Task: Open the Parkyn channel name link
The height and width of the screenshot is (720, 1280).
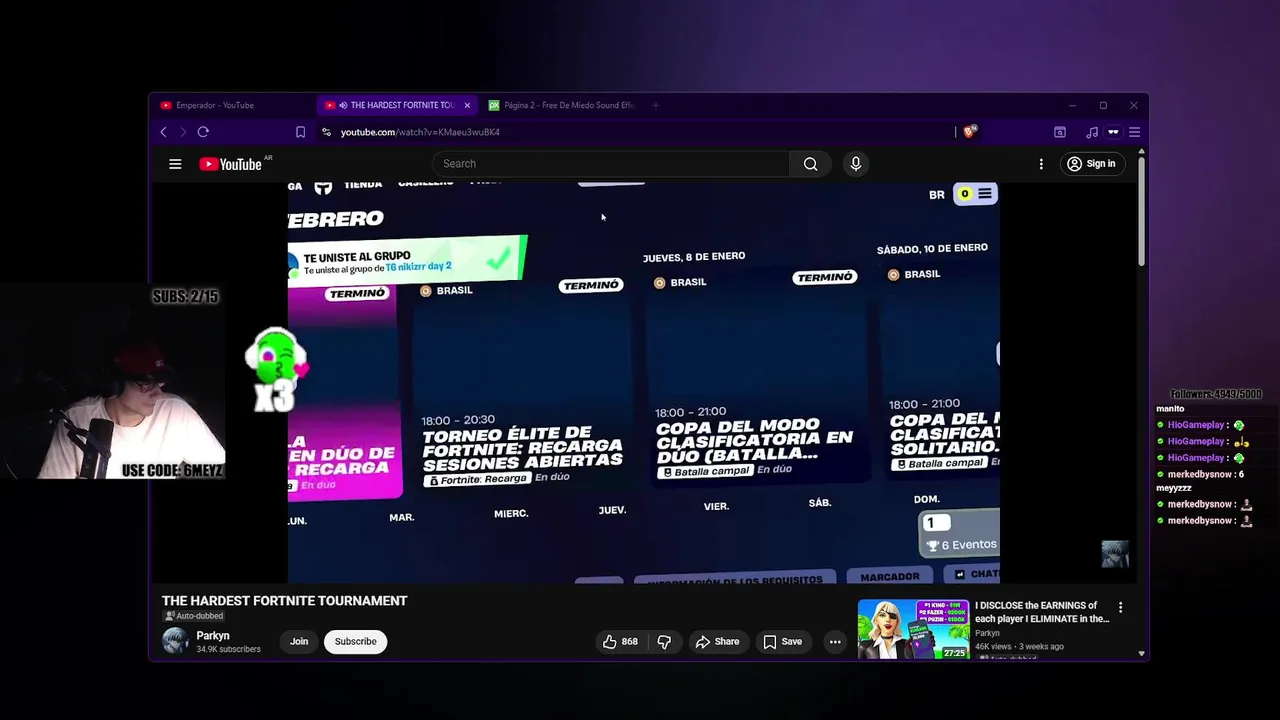Action: pyautogui.click(x=213, y=636)
